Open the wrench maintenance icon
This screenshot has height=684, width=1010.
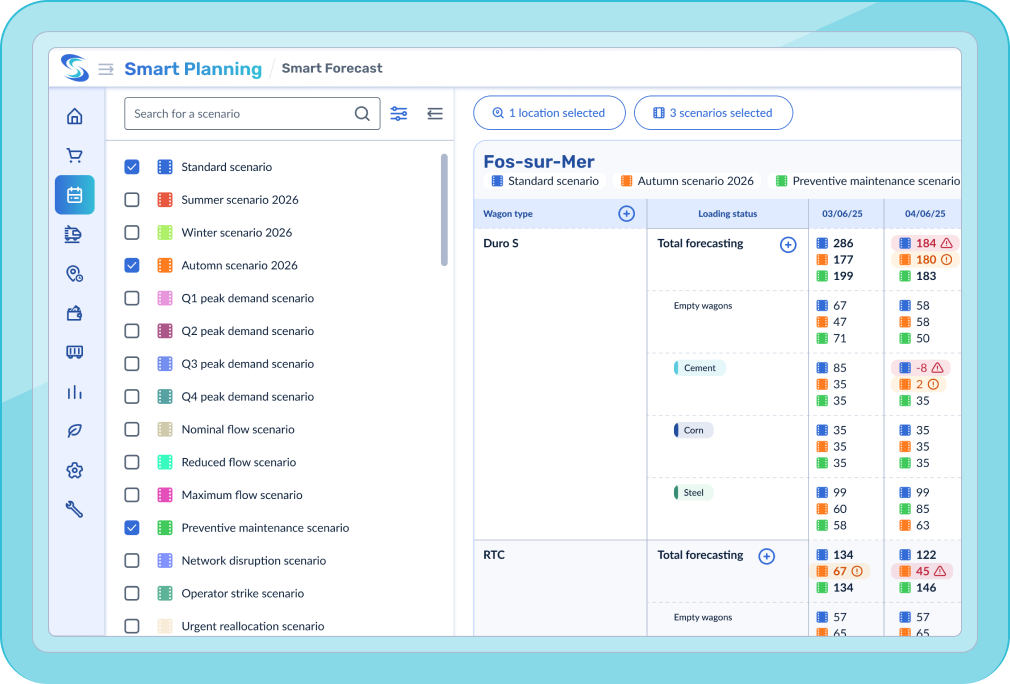75,509
